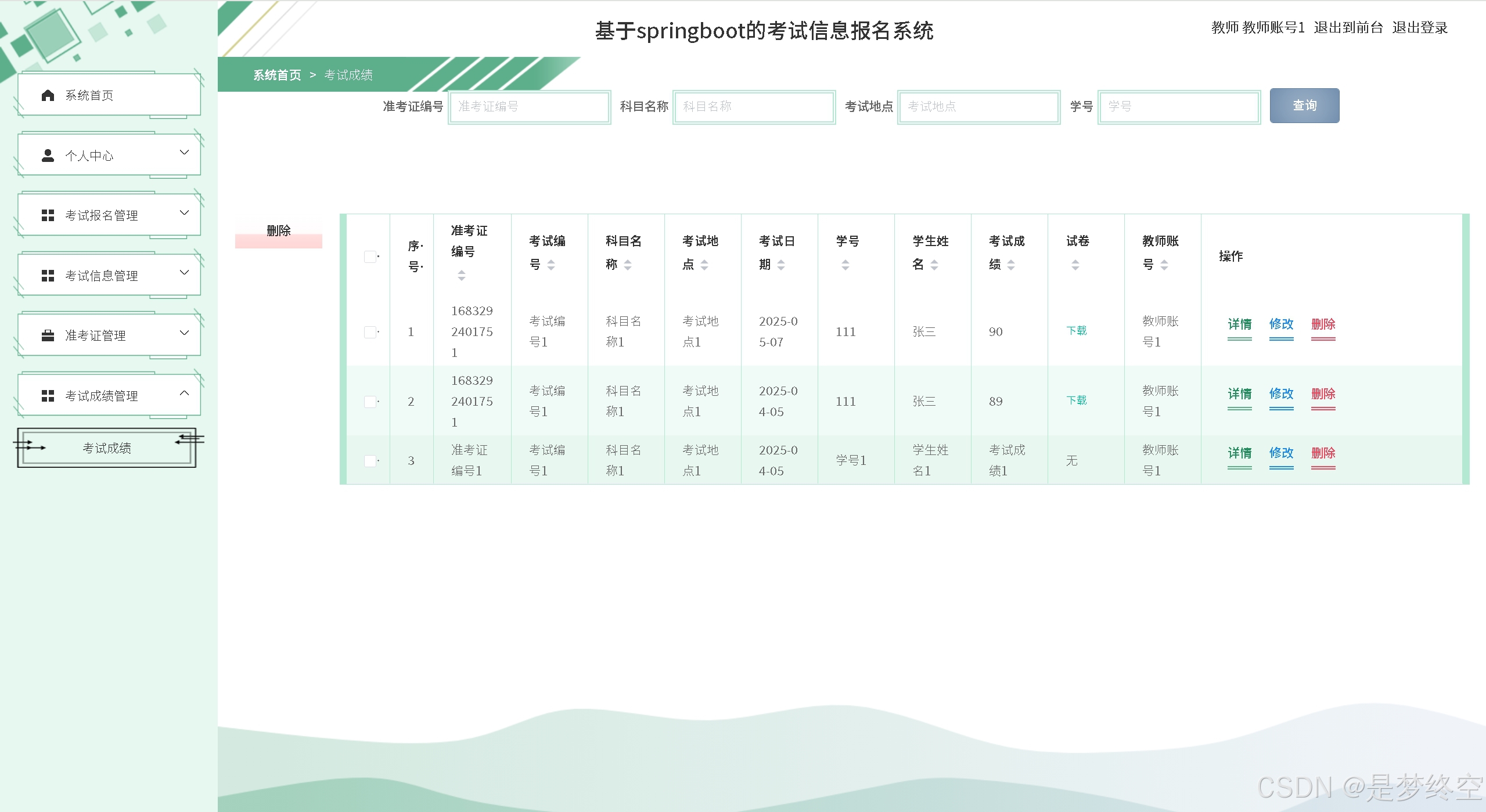Go to 系统首页 in breadcrumb
This screenshot has width=1486, height=812.
[277, 75]
